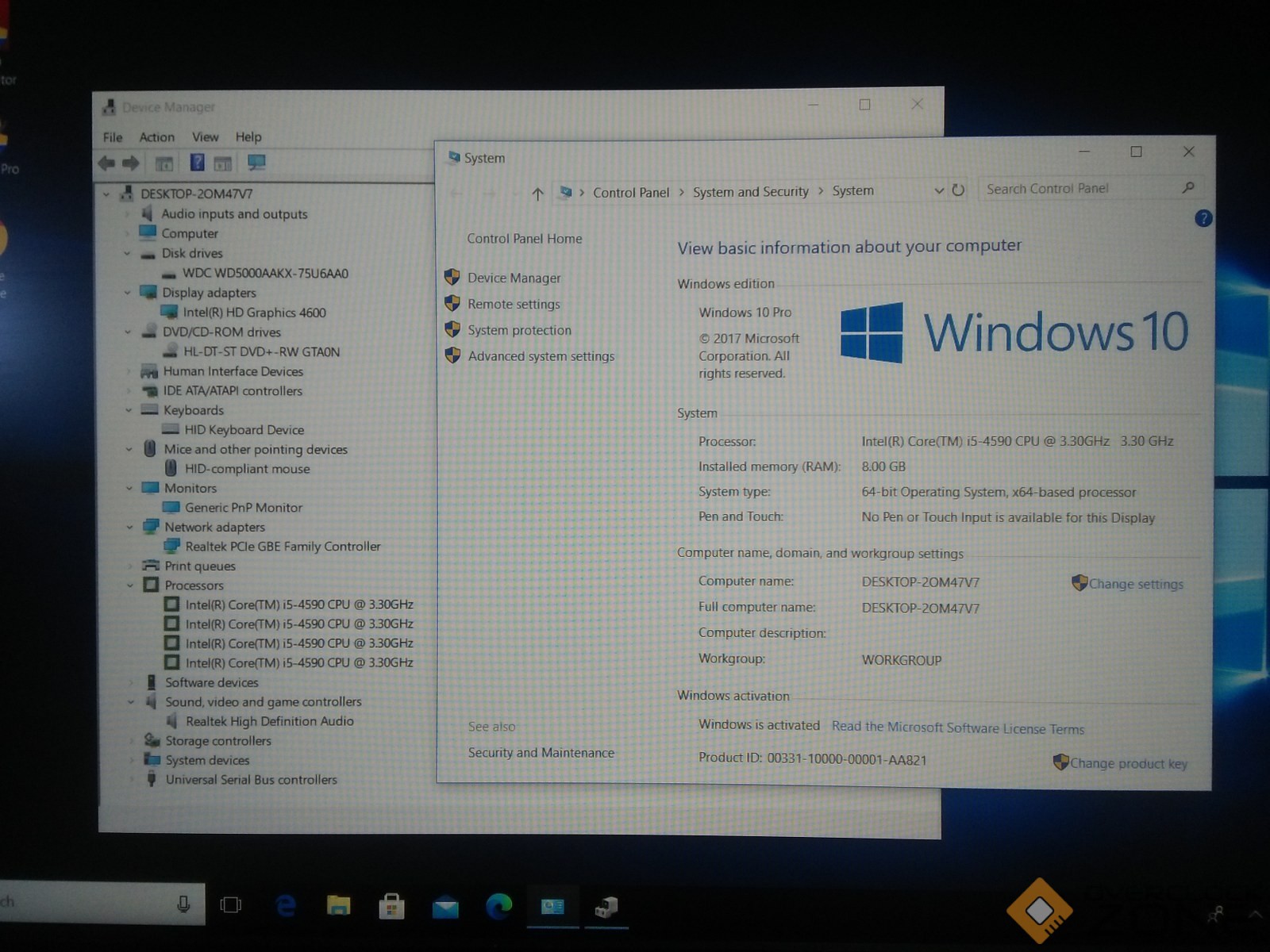Image resolution: width=1270 pixels, height=952 pixels.
Task: Click the Help toolbar icon in Device Manager
Action: pos(198,163)
